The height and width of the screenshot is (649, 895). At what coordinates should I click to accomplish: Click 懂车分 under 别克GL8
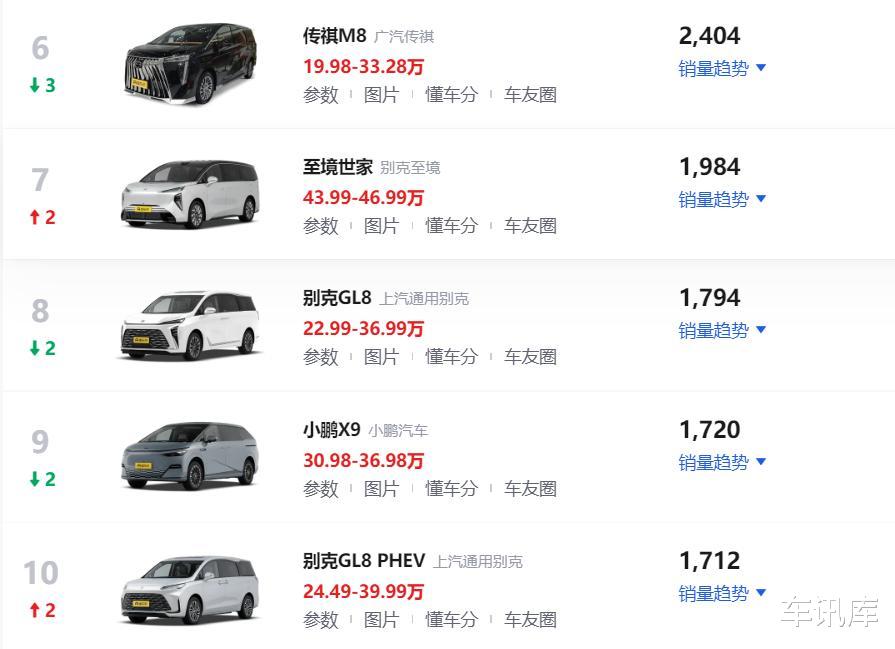452,357
